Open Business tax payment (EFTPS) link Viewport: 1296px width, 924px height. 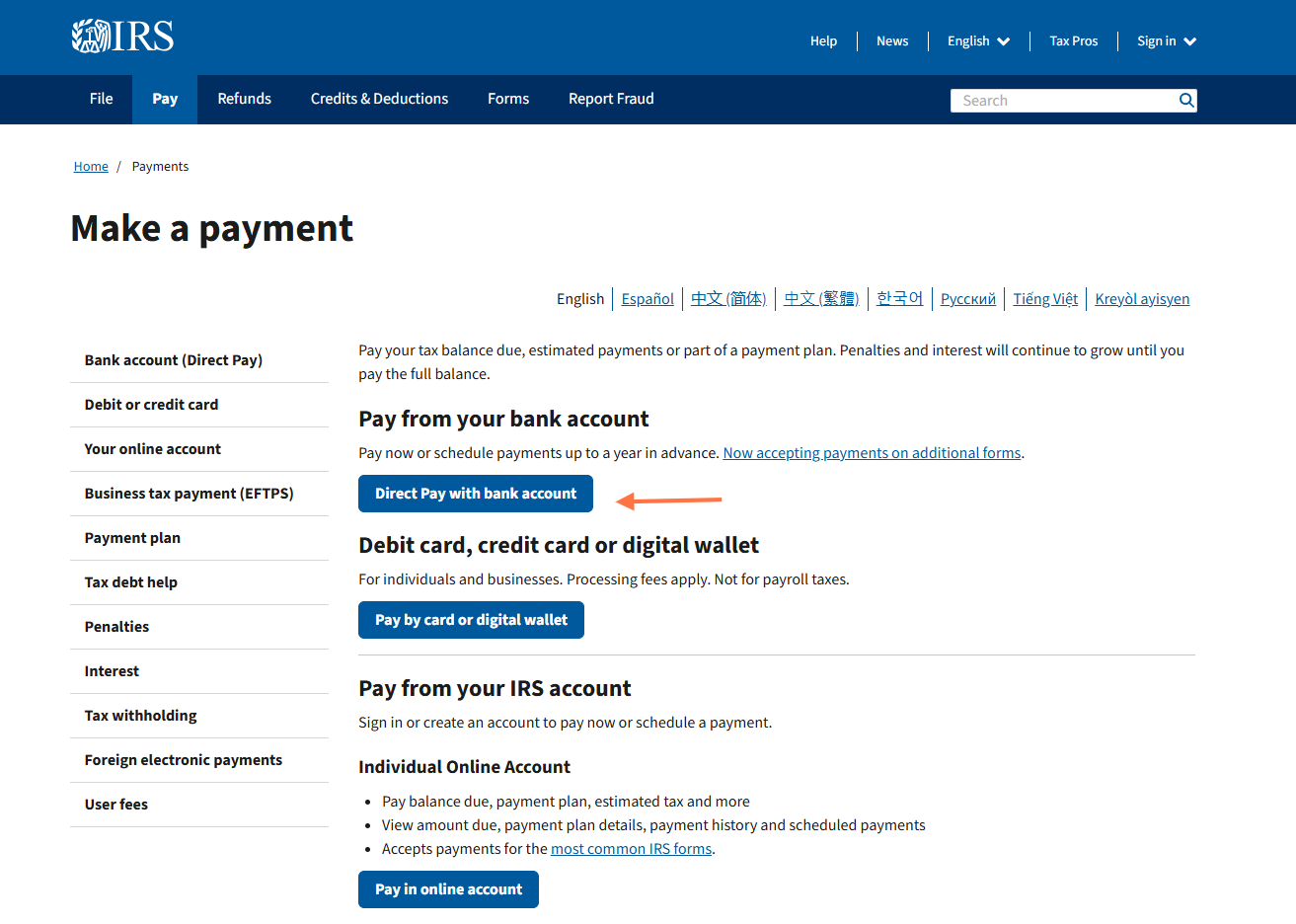[x=199, y=494]
